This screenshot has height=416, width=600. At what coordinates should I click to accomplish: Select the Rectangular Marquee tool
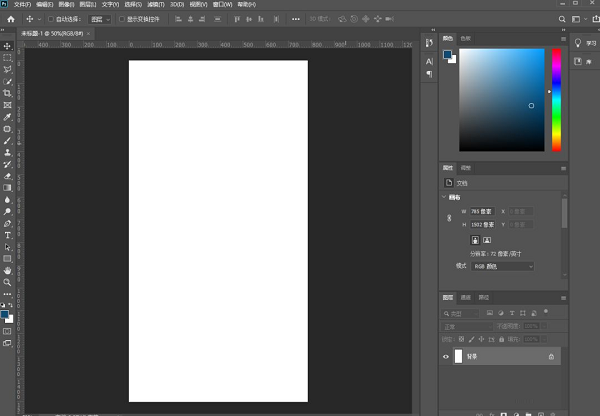coord(7,58)
